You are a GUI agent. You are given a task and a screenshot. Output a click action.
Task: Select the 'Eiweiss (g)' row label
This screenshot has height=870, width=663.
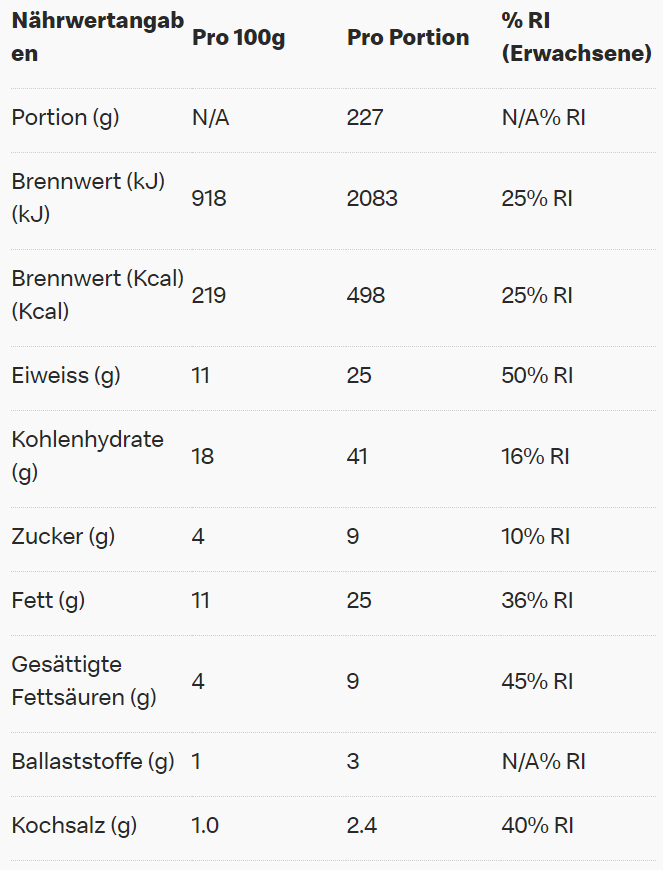66,376
